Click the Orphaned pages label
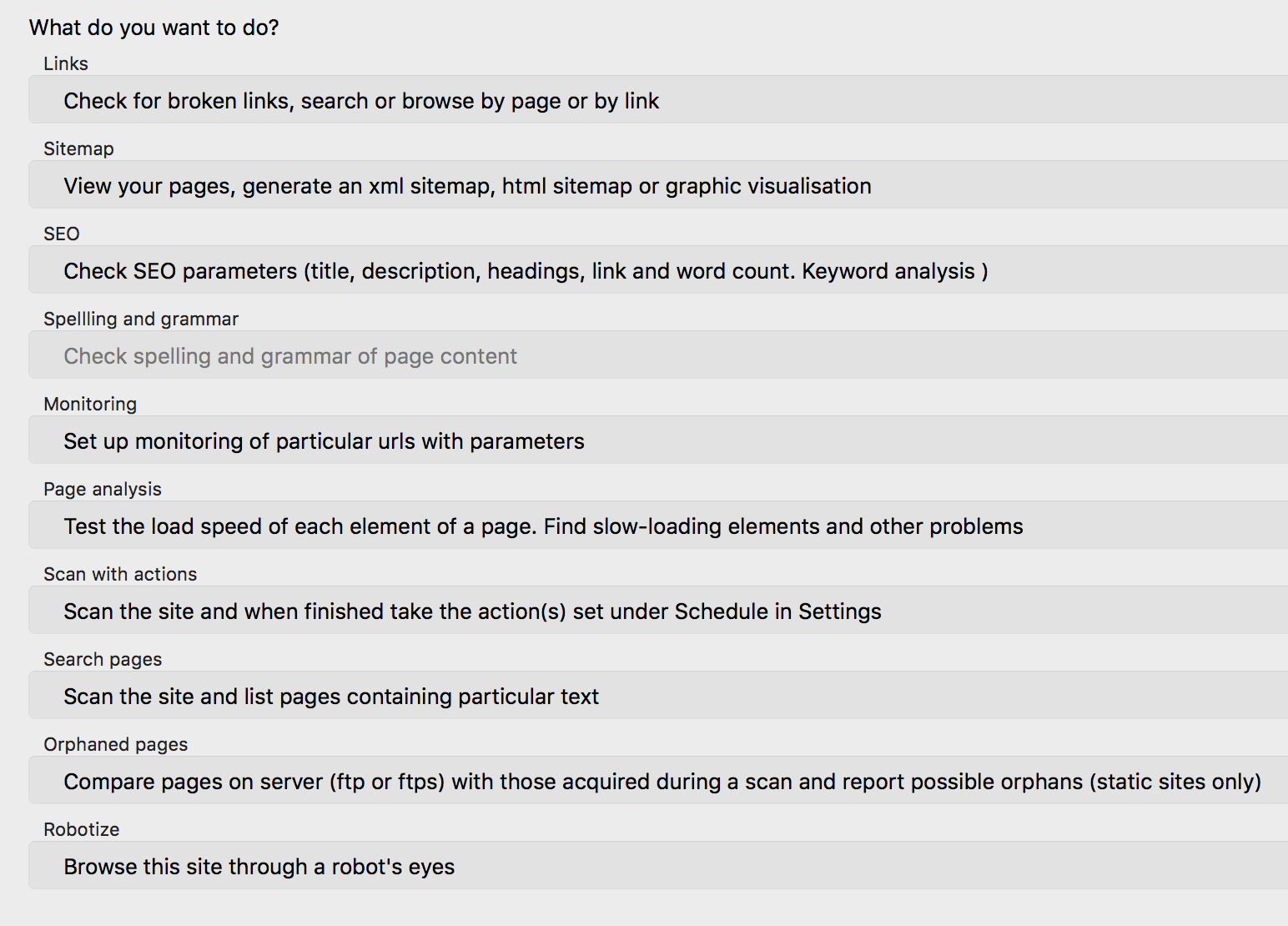Screen dimensions: 1288x926 tap(116, 744)
